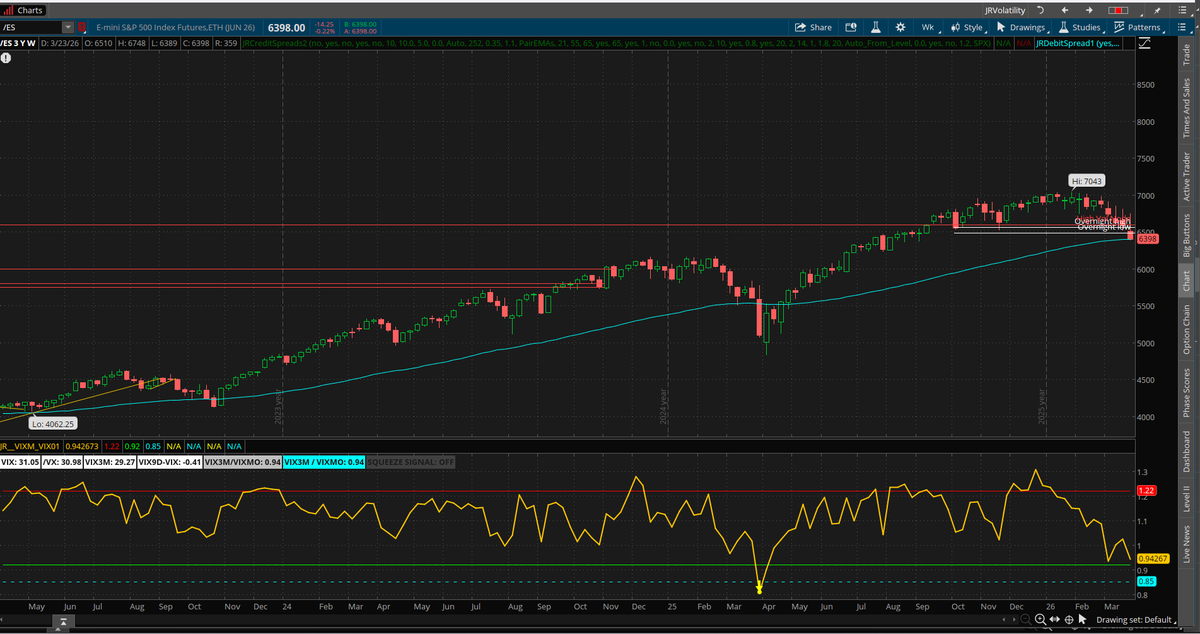Open the Level II side tab
This screenshot has width=1200, height=634.
coord(1187,500)
